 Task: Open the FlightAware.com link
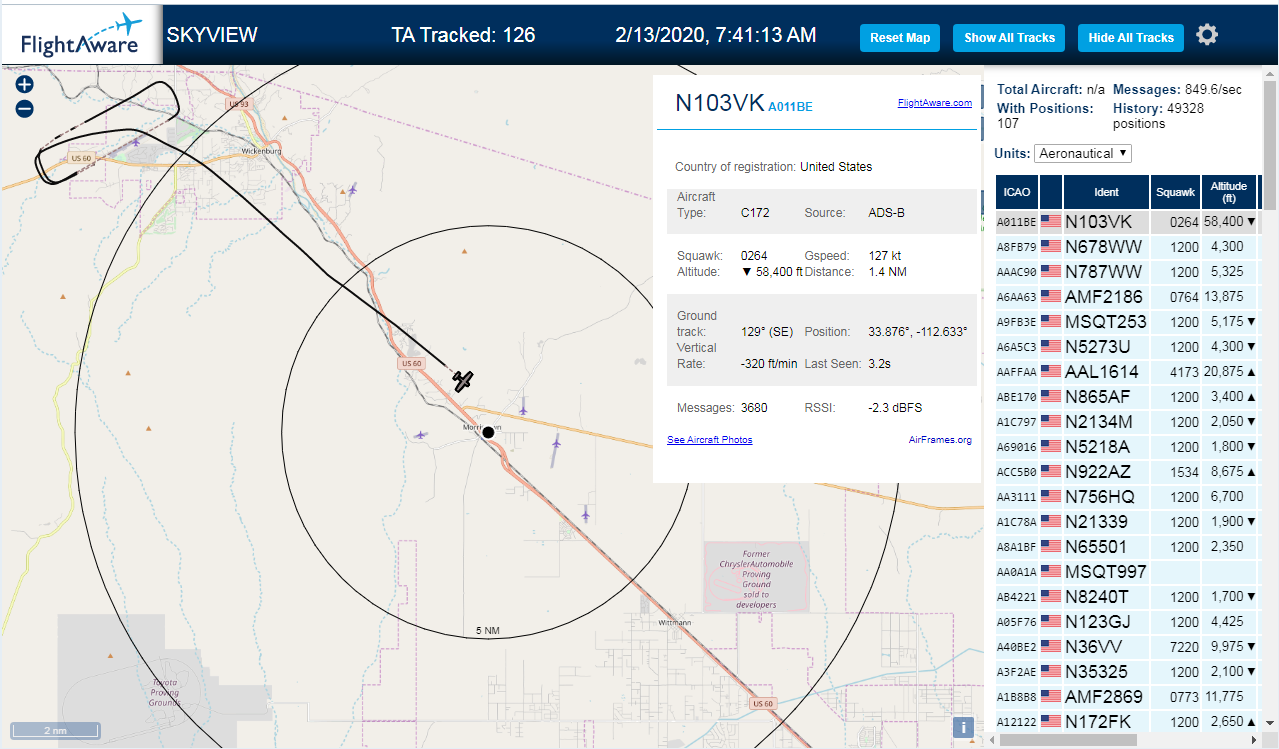(934, 103)
